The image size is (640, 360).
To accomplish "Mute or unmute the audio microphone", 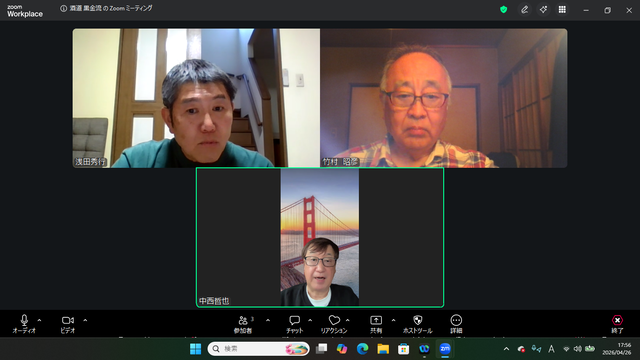I will click(x=24, y=324).
